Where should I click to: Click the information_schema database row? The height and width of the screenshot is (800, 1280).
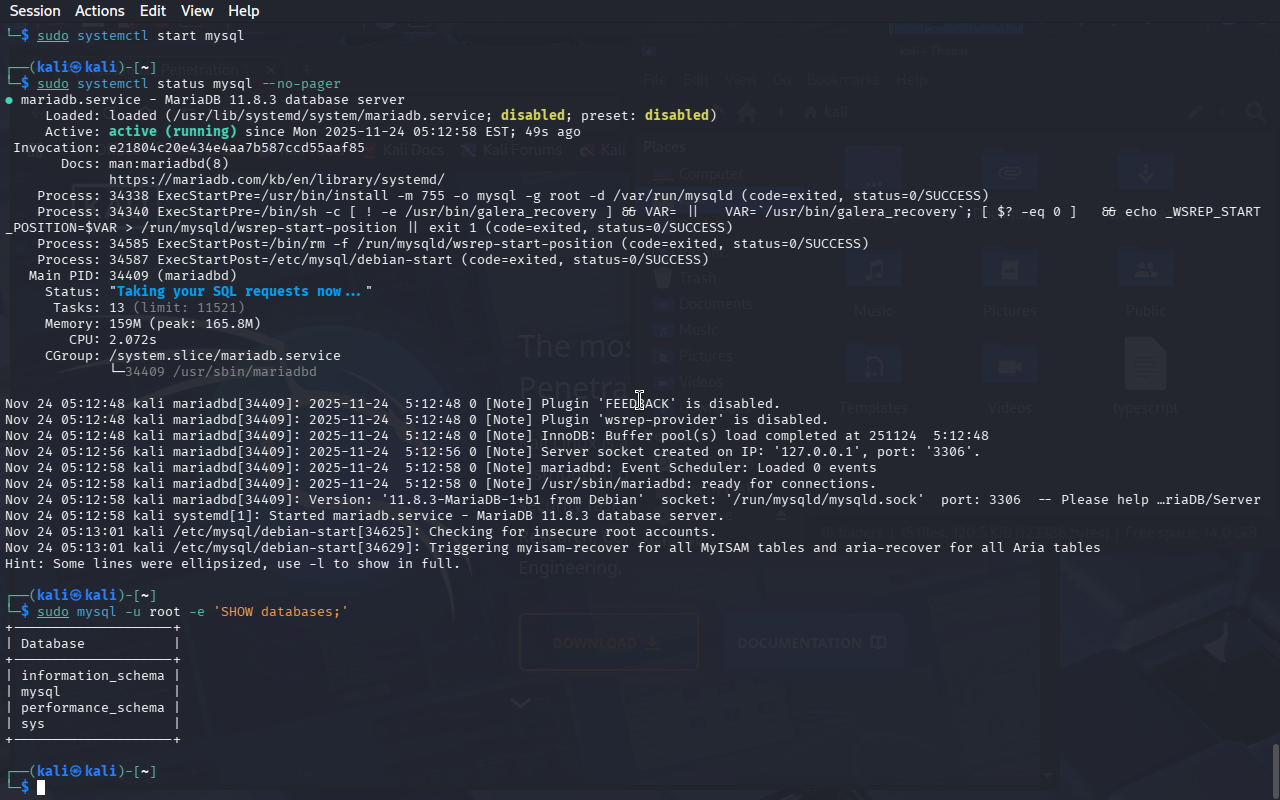tap(92, 675)
